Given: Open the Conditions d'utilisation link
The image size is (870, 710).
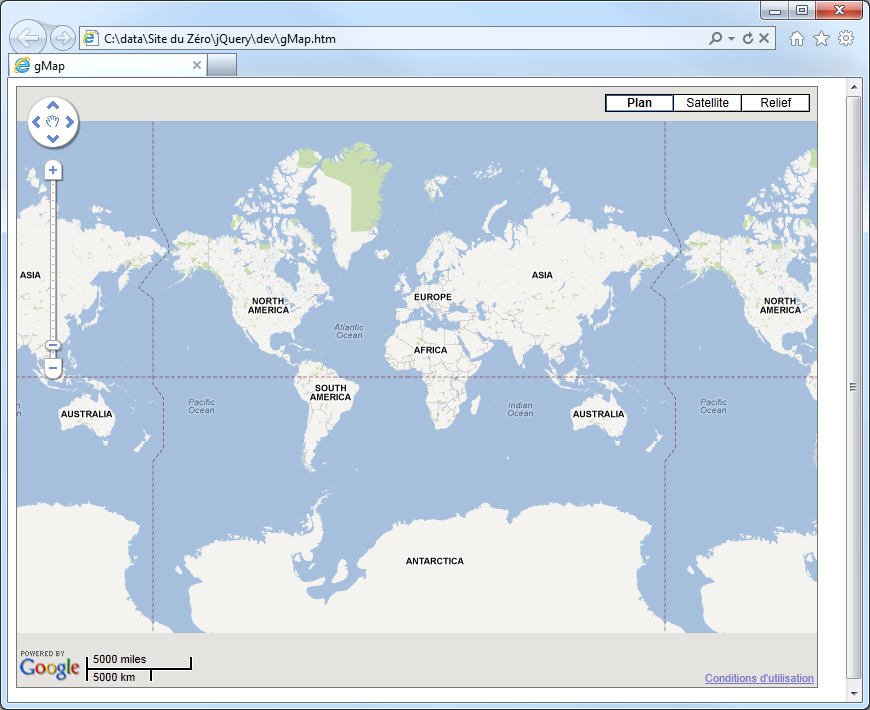Looking at the screenshot, I should pyautogui.click(x=759, y=678).
